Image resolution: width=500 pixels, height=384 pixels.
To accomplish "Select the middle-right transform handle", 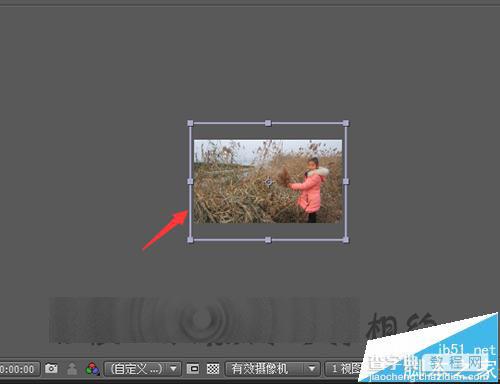I will 346,181.
